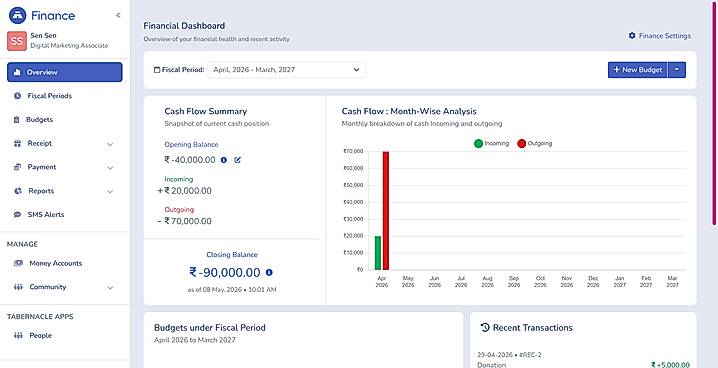Collapse the sidebar with double-chevron icon
This screenshot has height=368, width=718.
click(x=118, y=16)
